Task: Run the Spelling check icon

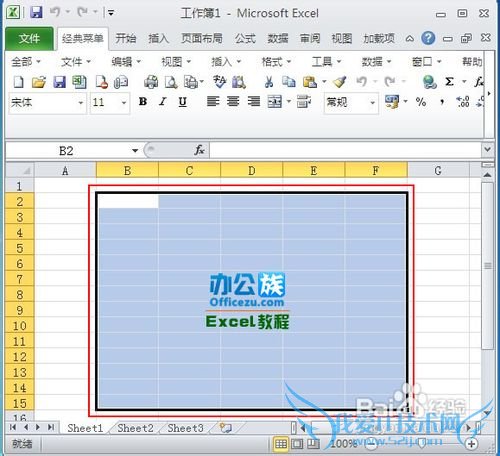Action: [219, 82]
